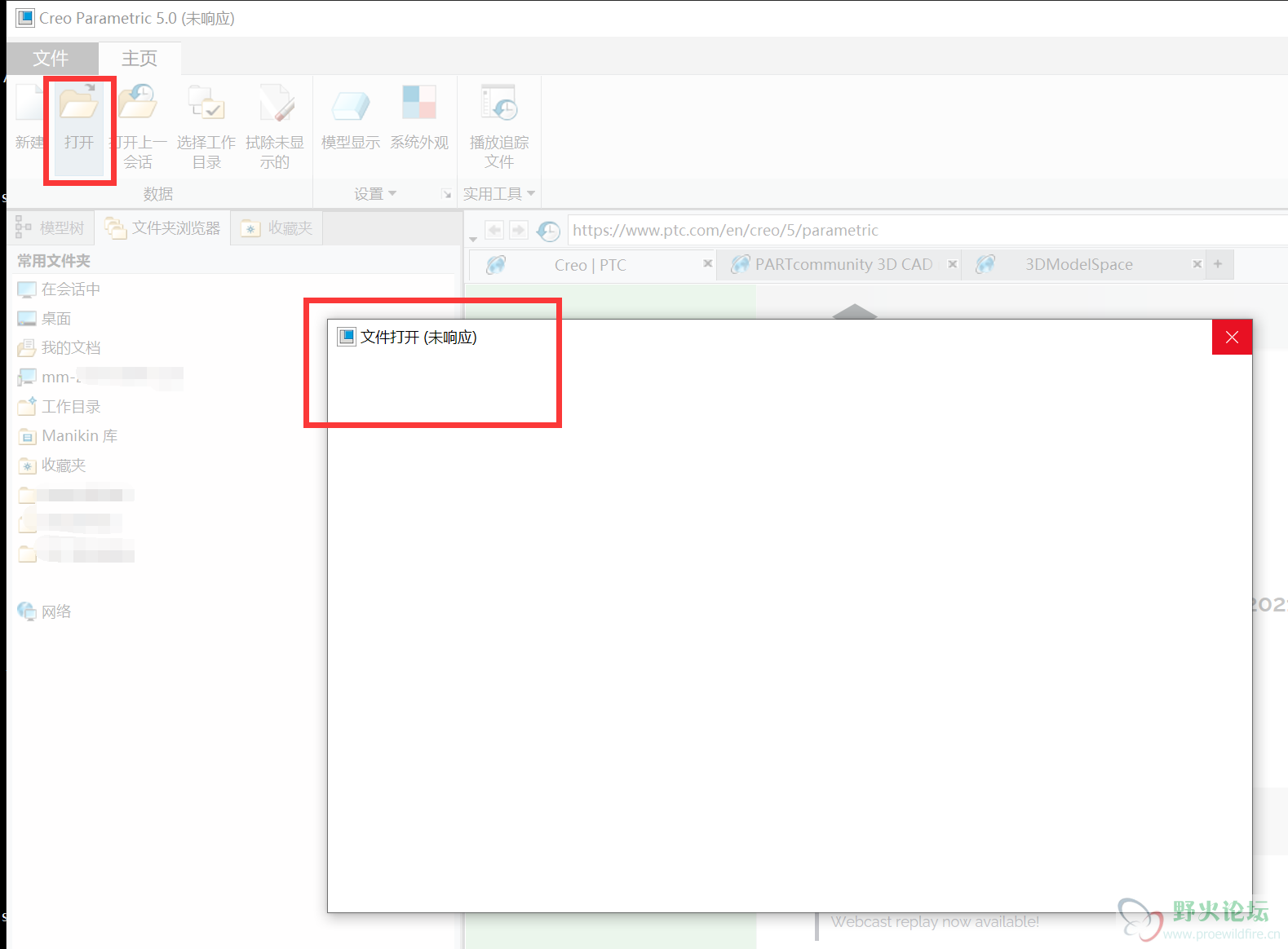This screenshot has width=1288, height=949.
Task: Select PARTcommunity 3D CAD browser tab
Action: click(x=840, y=265)
